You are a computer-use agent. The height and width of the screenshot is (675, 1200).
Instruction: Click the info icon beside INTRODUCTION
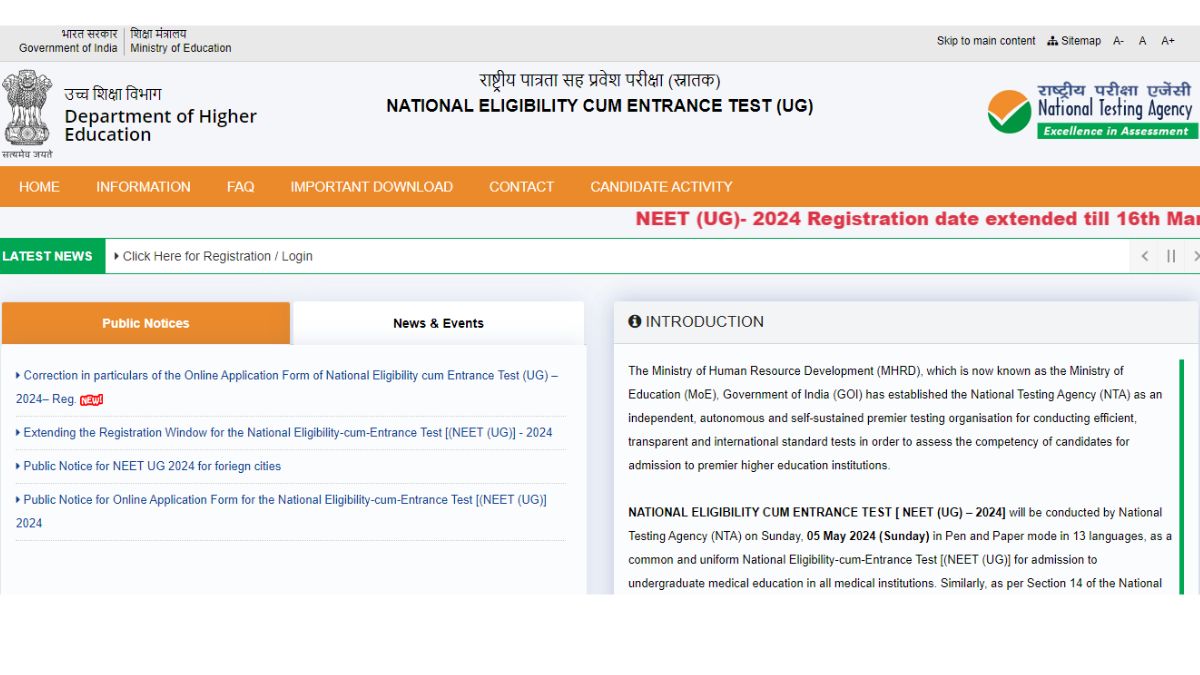pos(635,321)
